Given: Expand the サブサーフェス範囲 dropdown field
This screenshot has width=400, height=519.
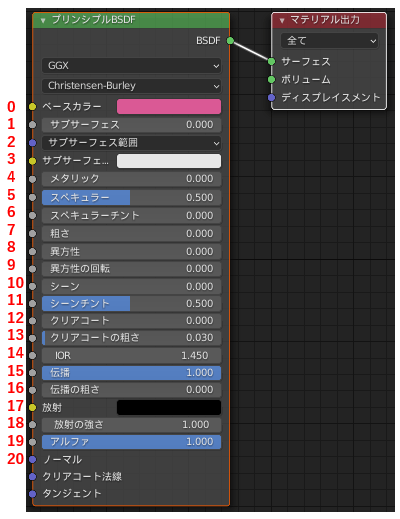Looking at the screenshot, I should point(131,143).
